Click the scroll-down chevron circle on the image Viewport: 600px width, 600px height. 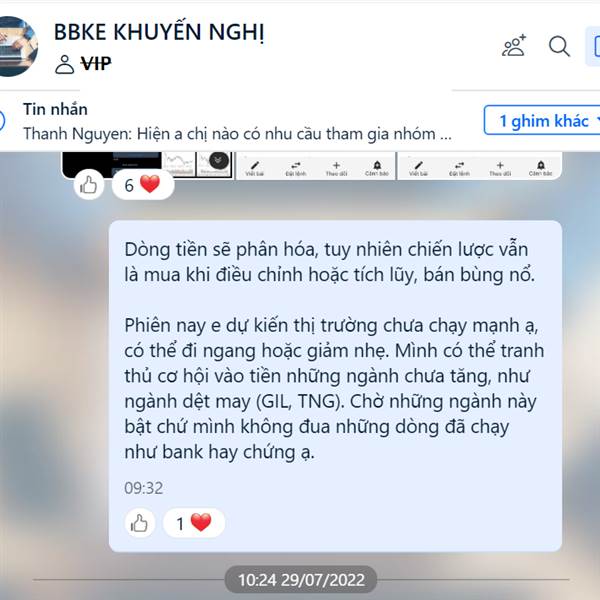tap(219, 161)
